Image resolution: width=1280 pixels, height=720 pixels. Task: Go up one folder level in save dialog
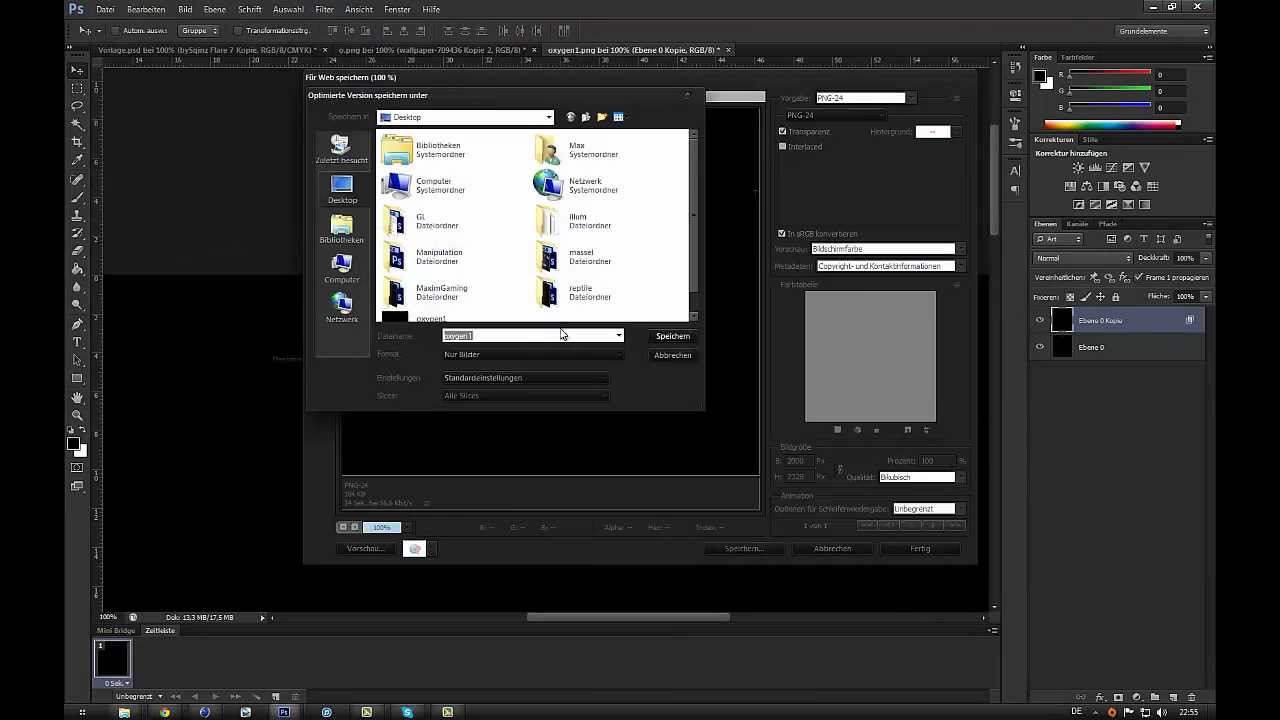coord(586,117)
